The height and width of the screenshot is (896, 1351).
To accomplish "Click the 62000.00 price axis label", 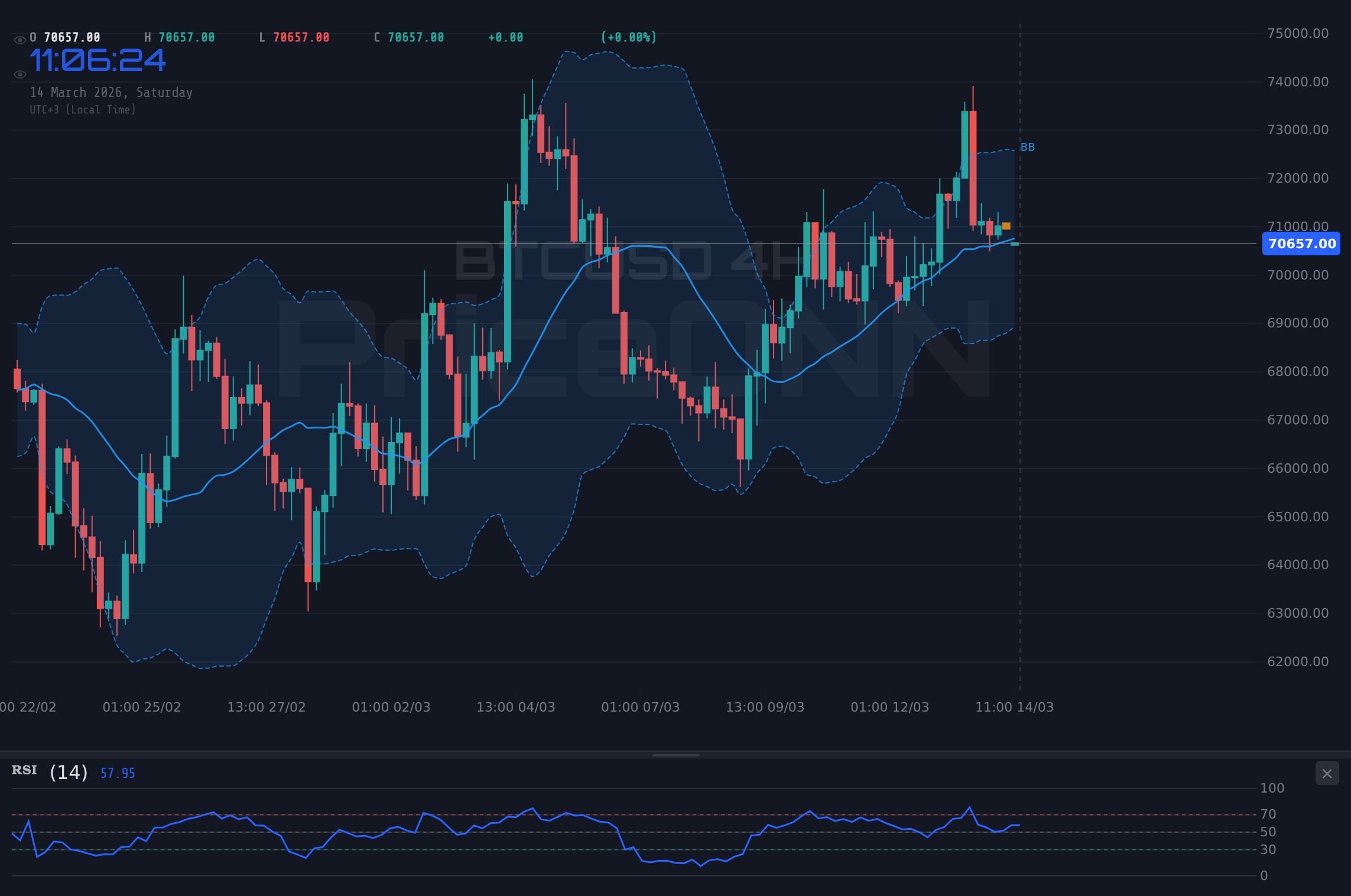I will pyautogui.click(x=1299, y=661).
